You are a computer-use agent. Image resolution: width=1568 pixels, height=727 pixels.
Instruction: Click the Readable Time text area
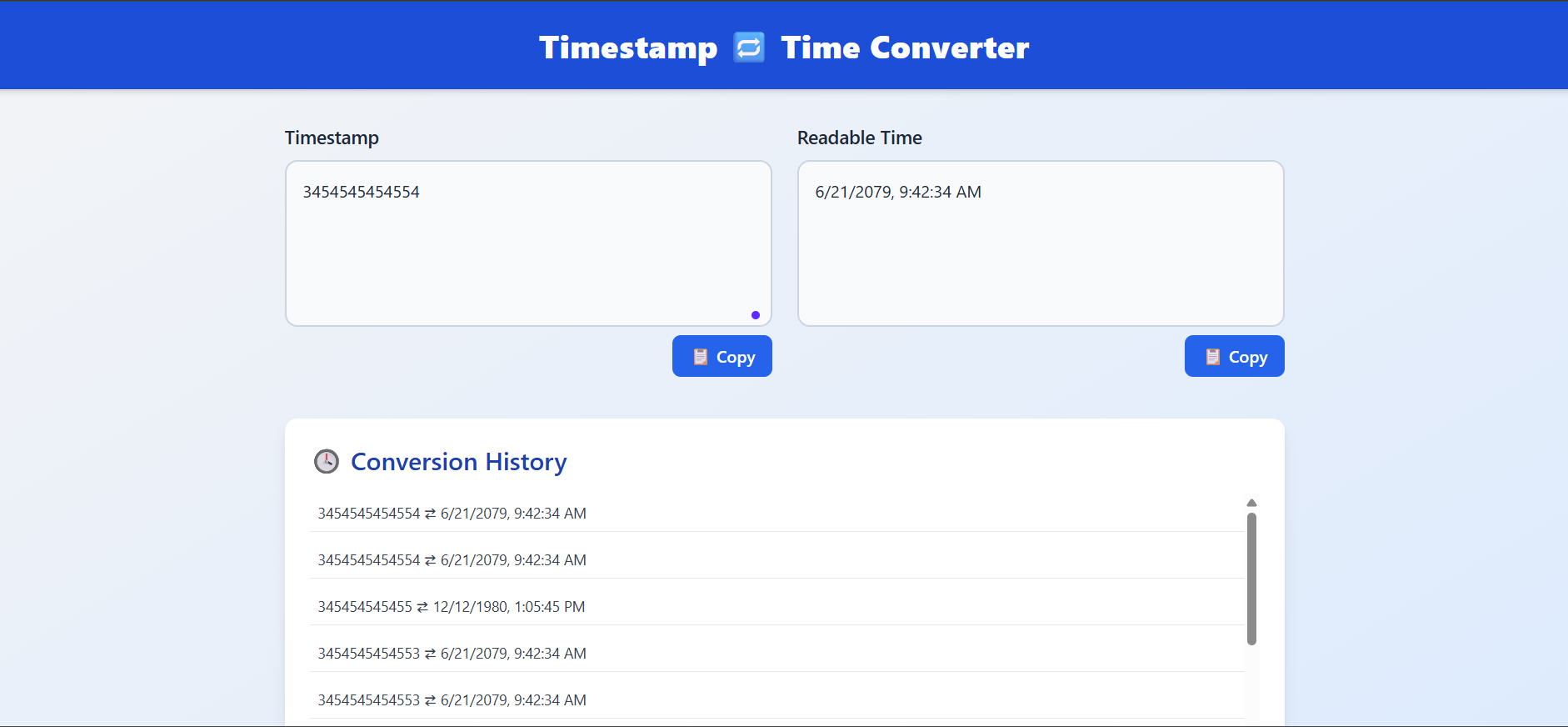1041,243
